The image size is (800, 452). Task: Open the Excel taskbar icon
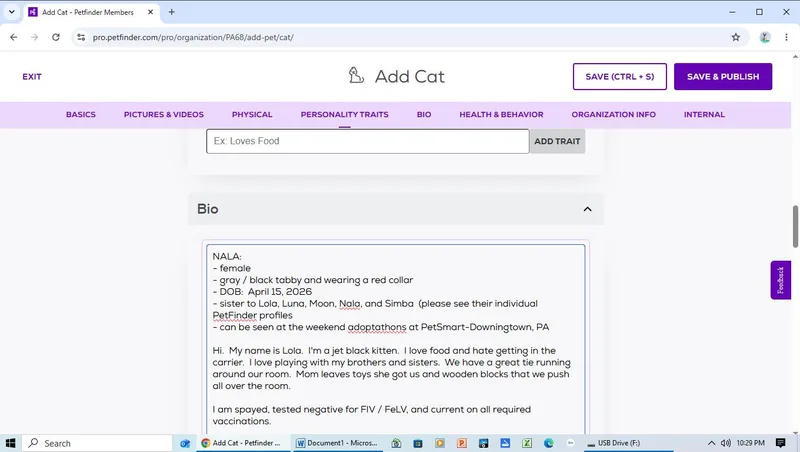coord(527,443)
